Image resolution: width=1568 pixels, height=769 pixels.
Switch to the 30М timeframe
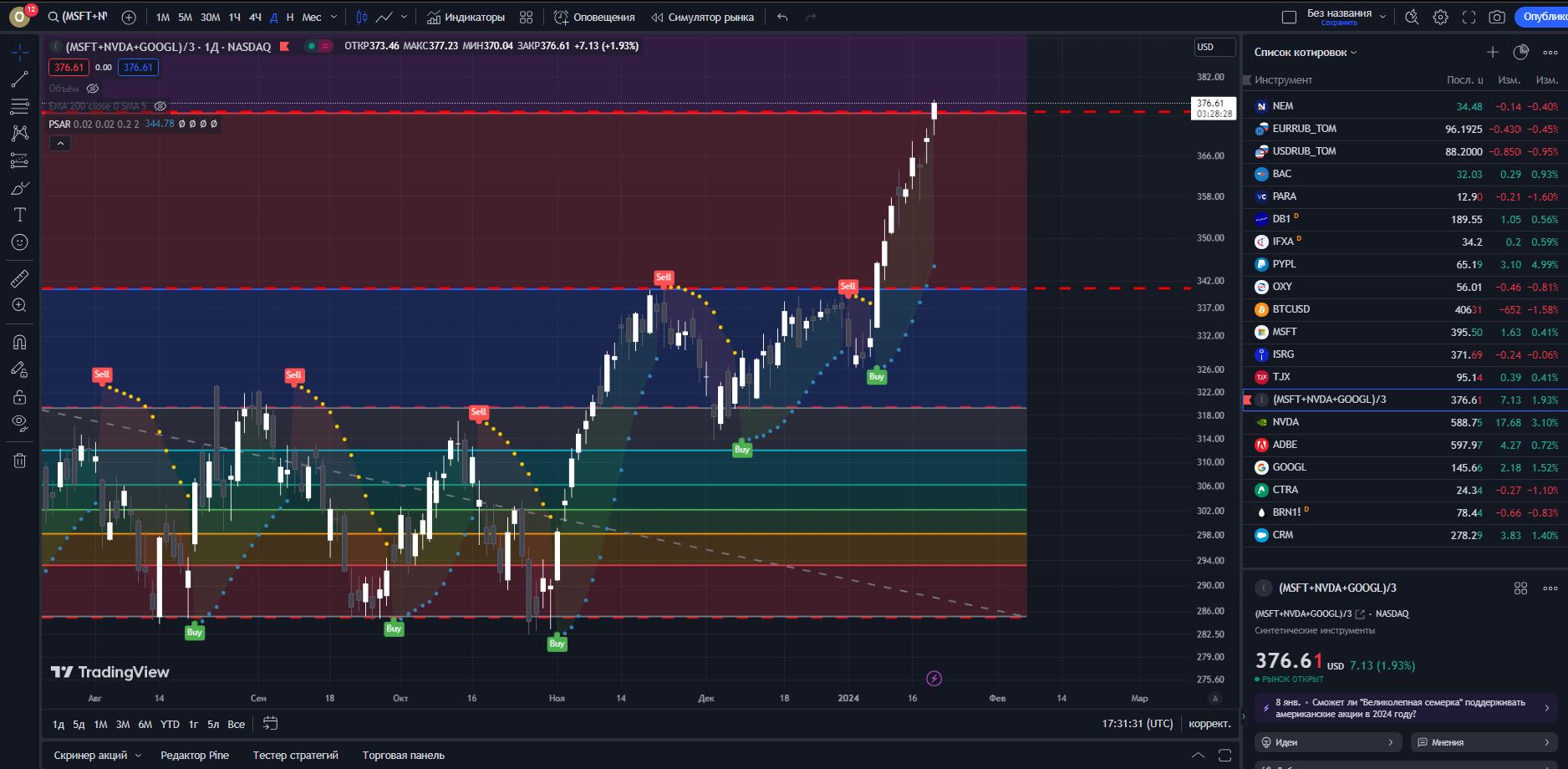click(x=210, y=17)
